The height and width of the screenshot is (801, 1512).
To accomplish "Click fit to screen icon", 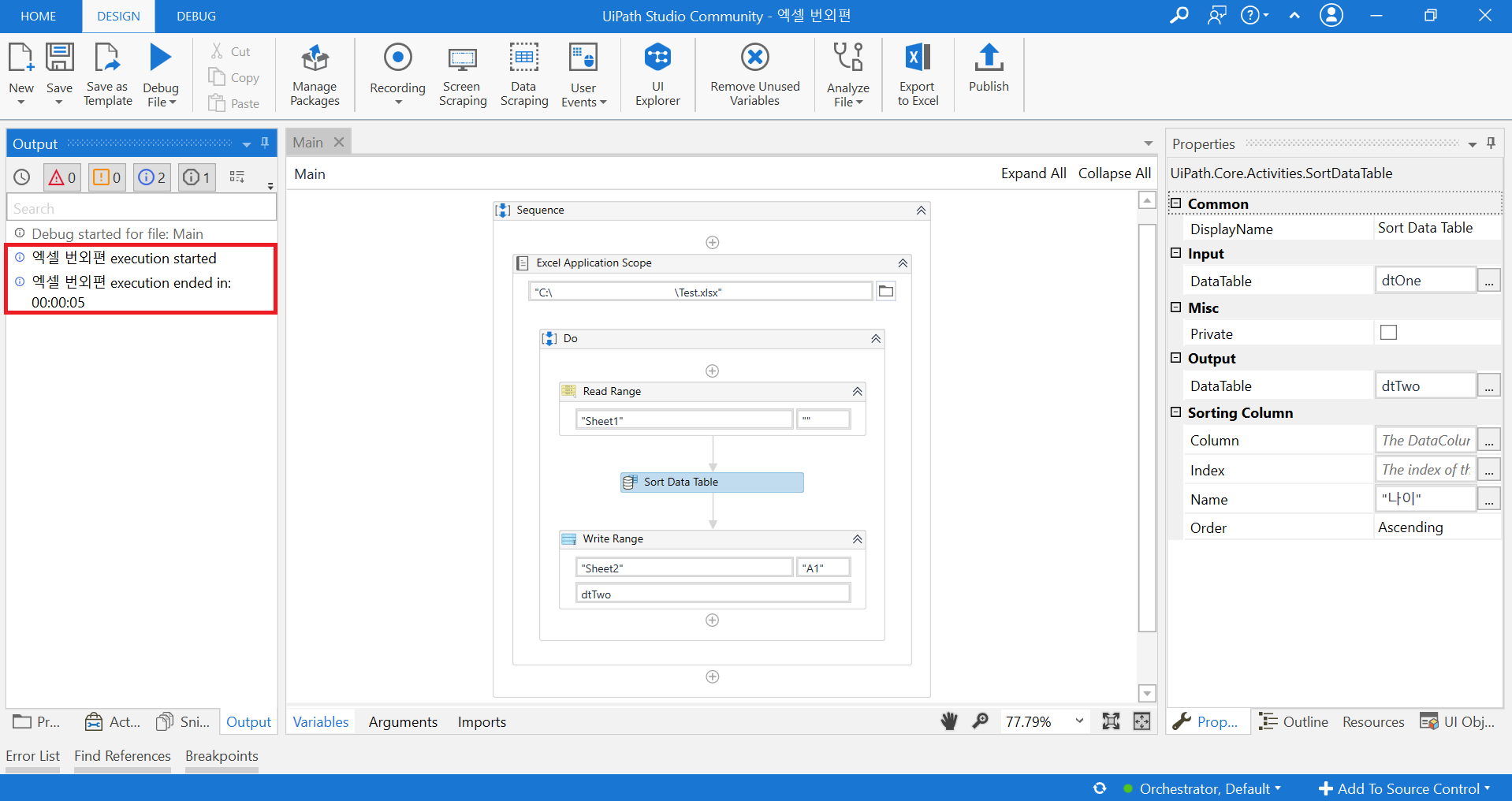I will tap(1111, 721).
